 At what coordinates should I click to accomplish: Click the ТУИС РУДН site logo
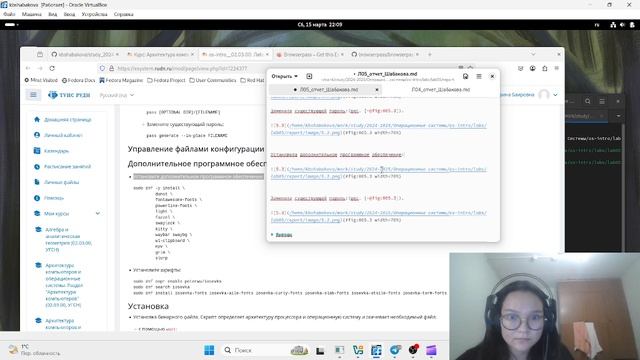tap(69, 95)
